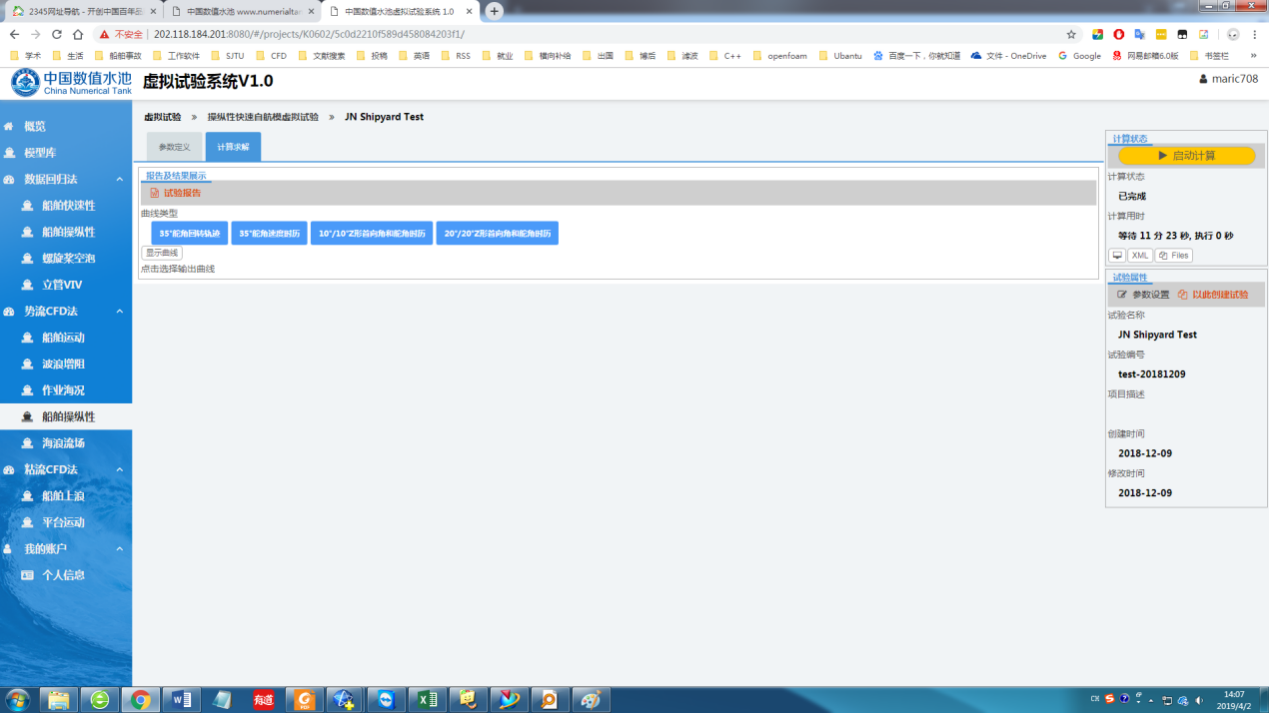Switch to the 参数定义 tab

pyautogui.click(x=174, y=147)
